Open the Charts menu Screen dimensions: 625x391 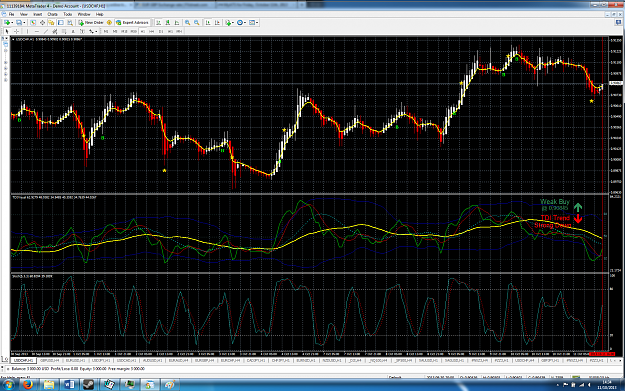53,14
